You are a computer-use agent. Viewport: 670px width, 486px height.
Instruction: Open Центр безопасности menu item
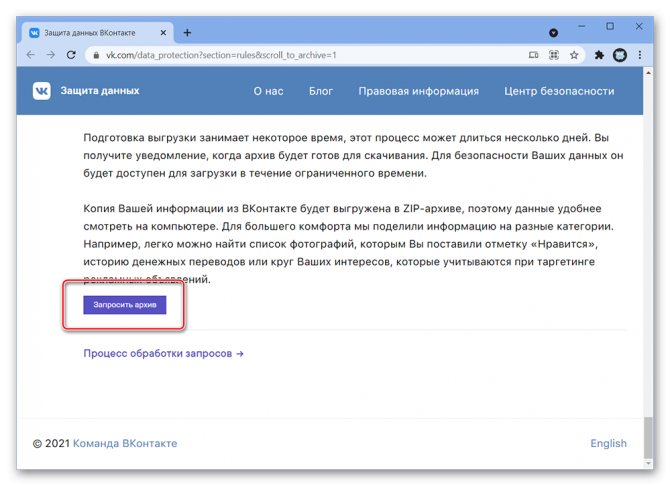pos(559,91)
